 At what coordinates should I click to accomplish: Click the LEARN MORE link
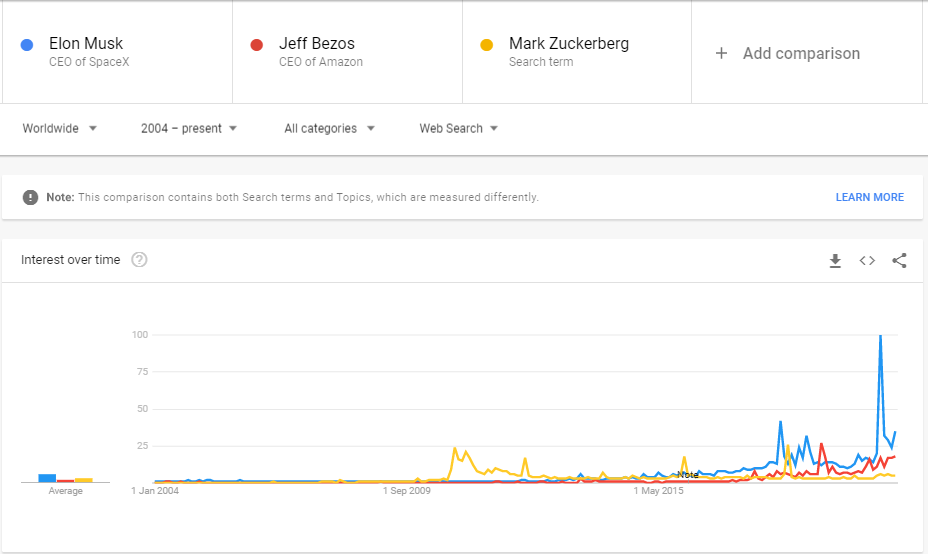click(869, 197)
